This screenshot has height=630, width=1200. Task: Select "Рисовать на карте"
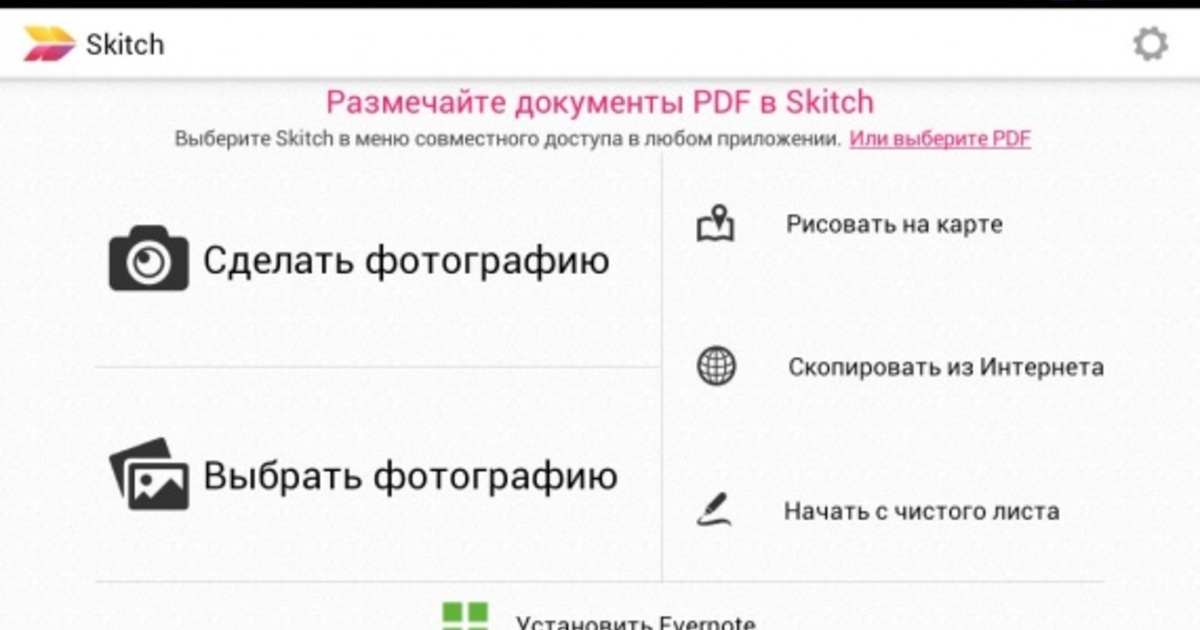pos(894,224)
